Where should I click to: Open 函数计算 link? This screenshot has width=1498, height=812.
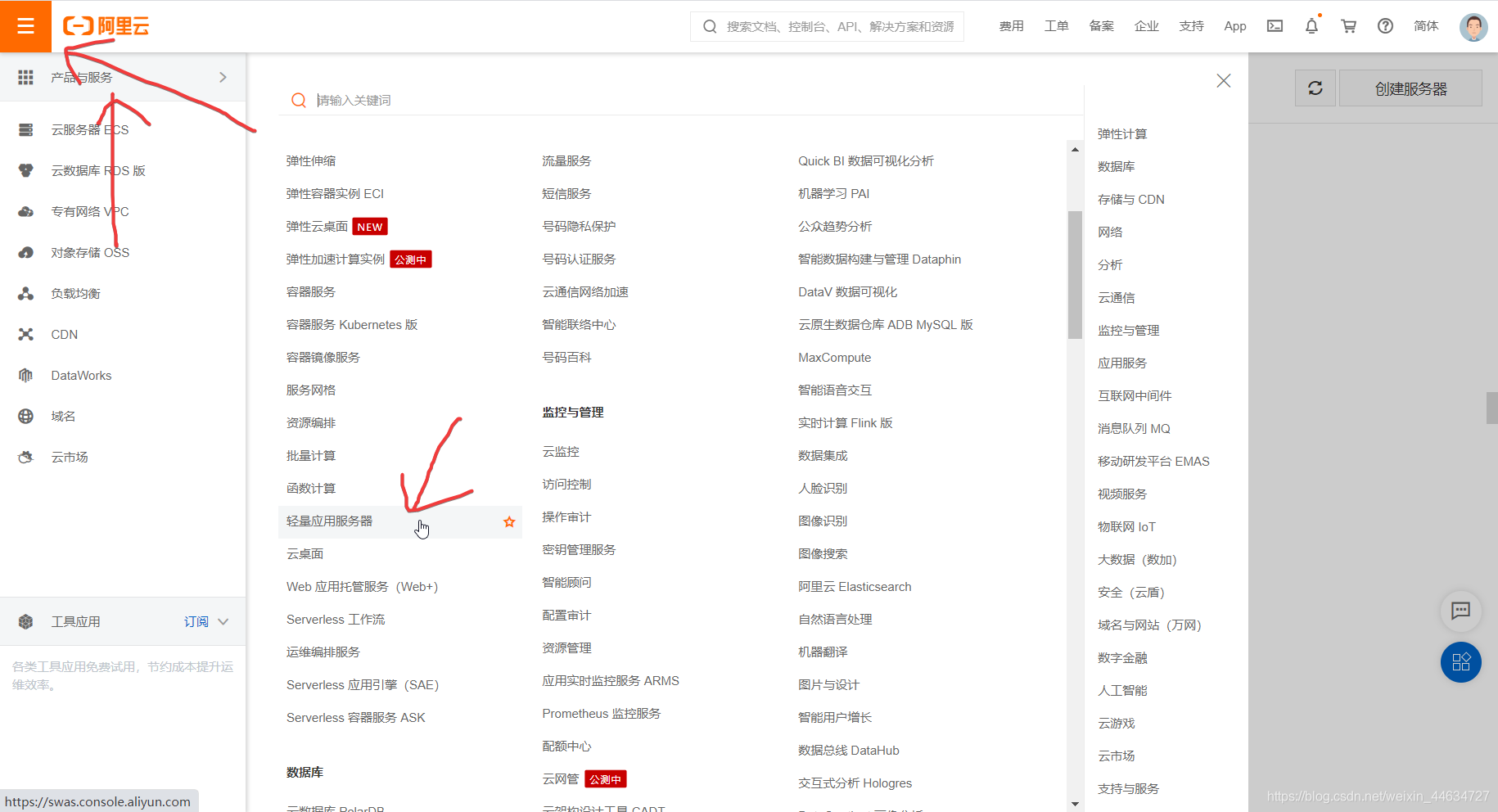click(311, 489)
